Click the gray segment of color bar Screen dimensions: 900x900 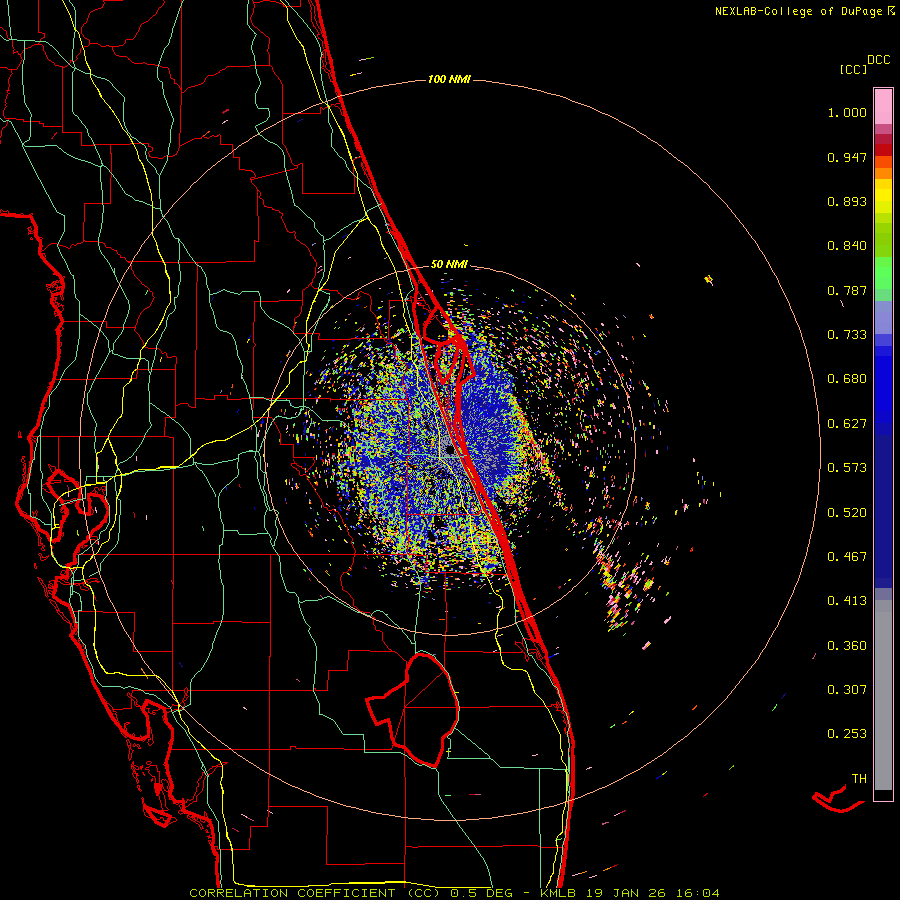click(883, 695)
